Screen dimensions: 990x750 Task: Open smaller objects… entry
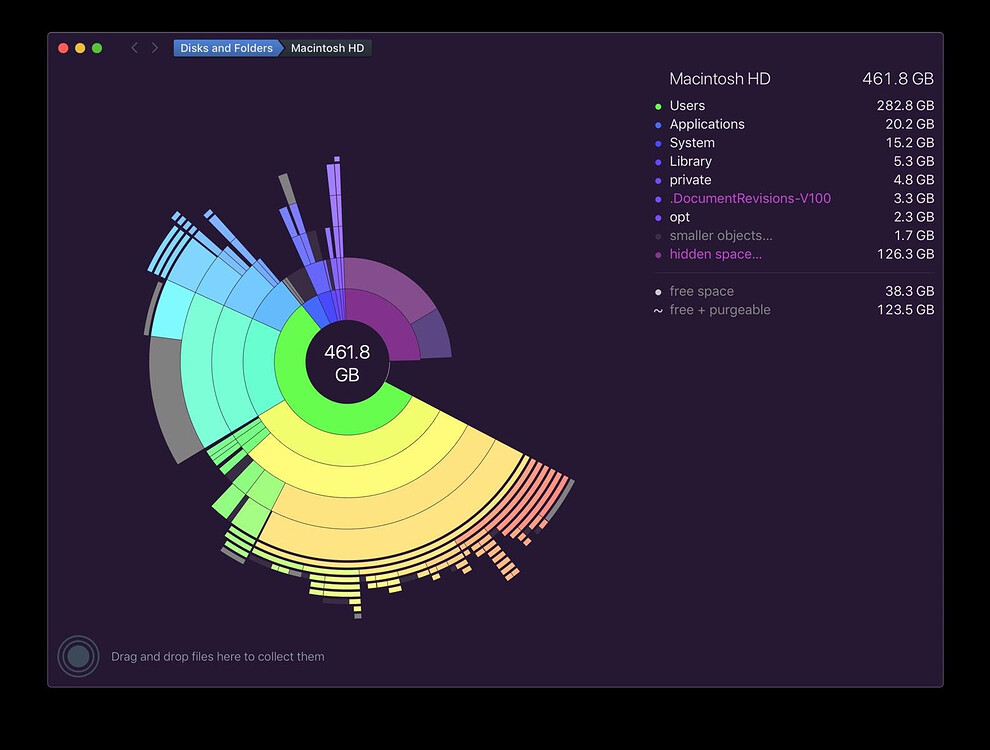coord(794,235)
